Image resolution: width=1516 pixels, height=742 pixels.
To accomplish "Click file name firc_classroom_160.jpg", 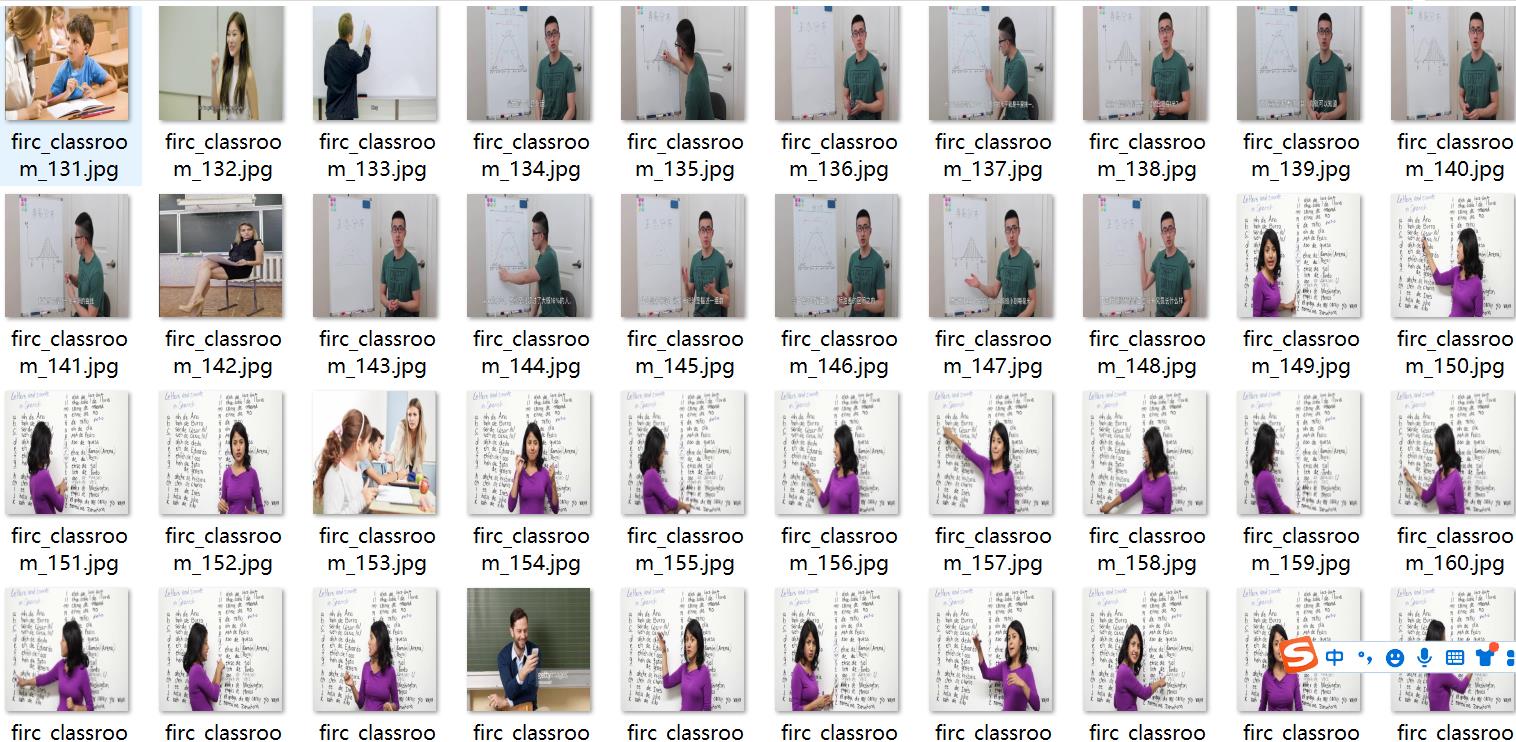I will 1455,549.
